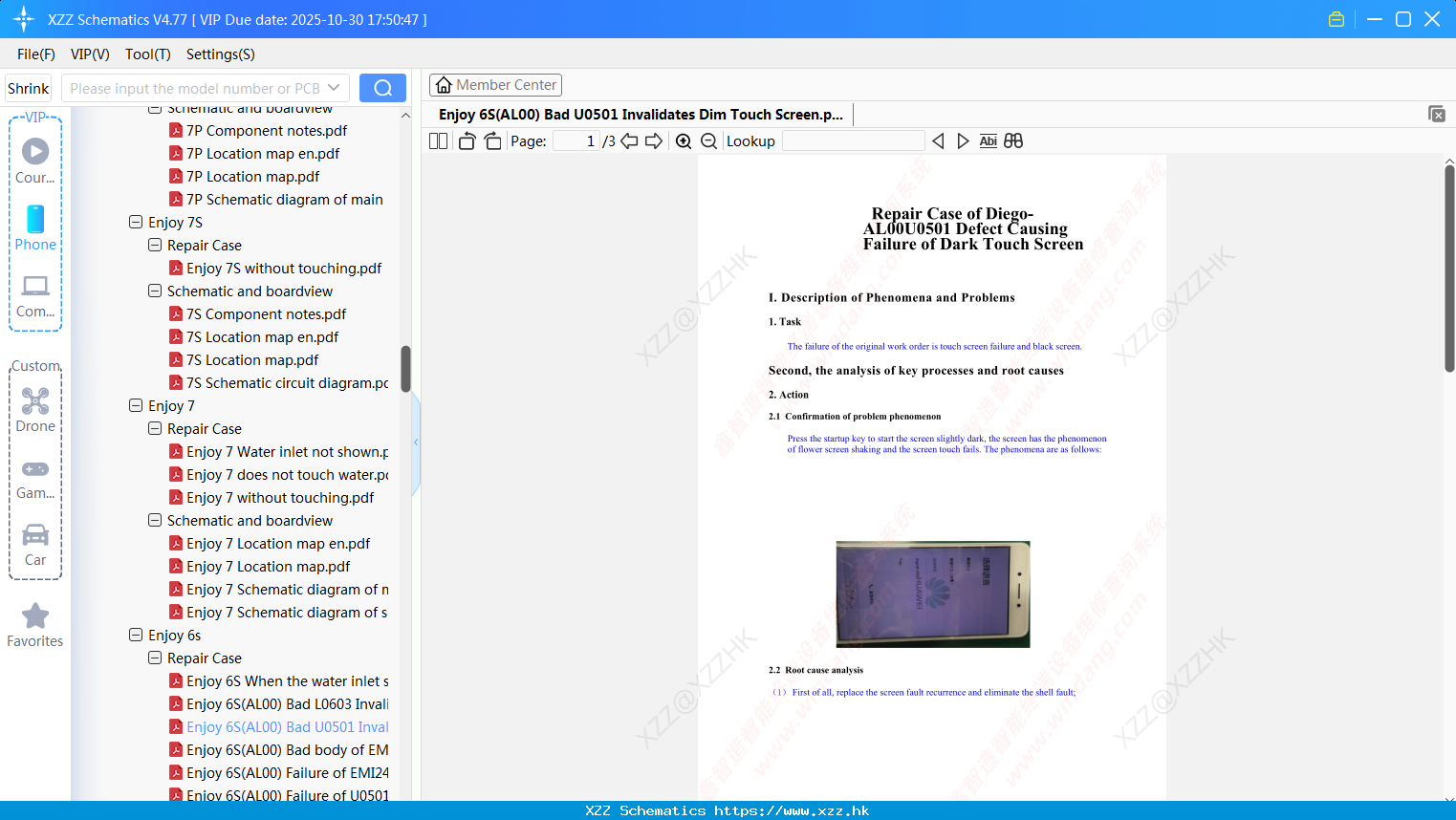Toggle the left panel collapse handle
Screen dimensions: 1456x820
tap(416, 442)
